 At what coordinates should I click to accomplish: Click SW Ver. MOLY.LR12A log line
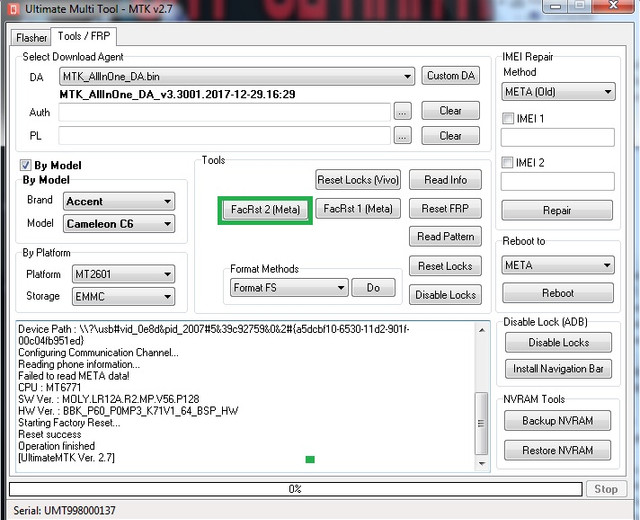coord(109,399)
